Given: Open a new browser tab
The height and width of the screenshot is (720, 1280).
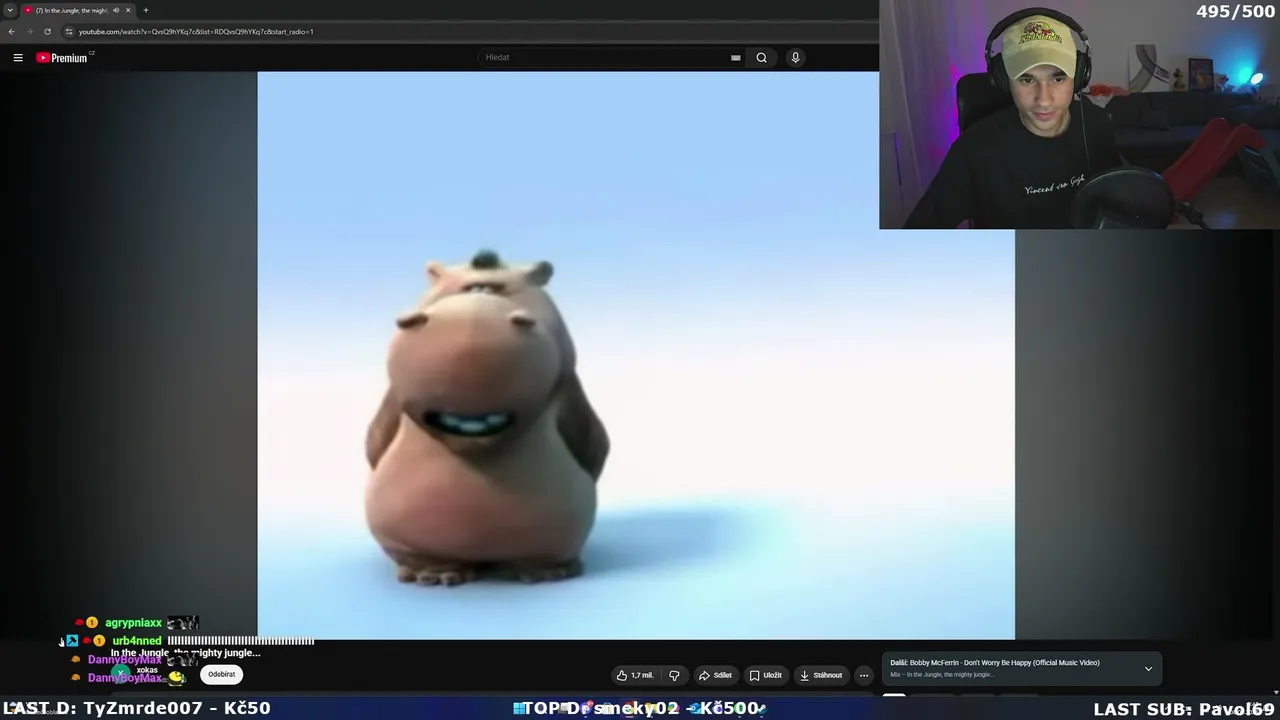Looking at the screenshot, I should click(x=146, y=10).
